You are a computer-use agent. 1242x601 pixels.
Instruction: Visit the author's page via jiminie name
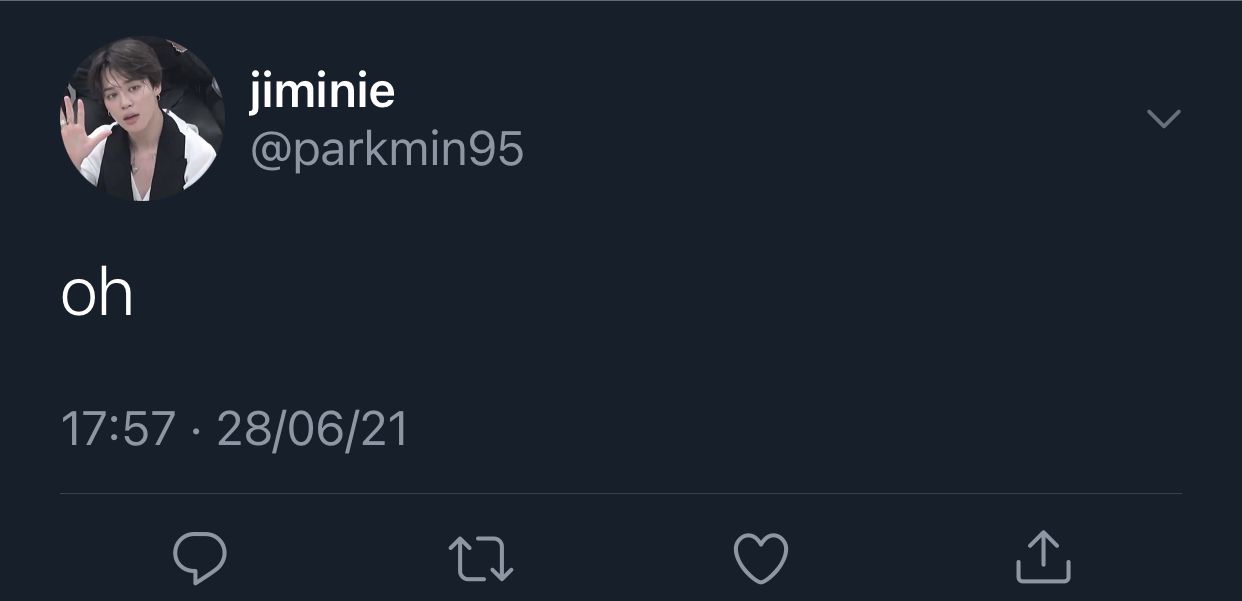[x=322, y=93]
